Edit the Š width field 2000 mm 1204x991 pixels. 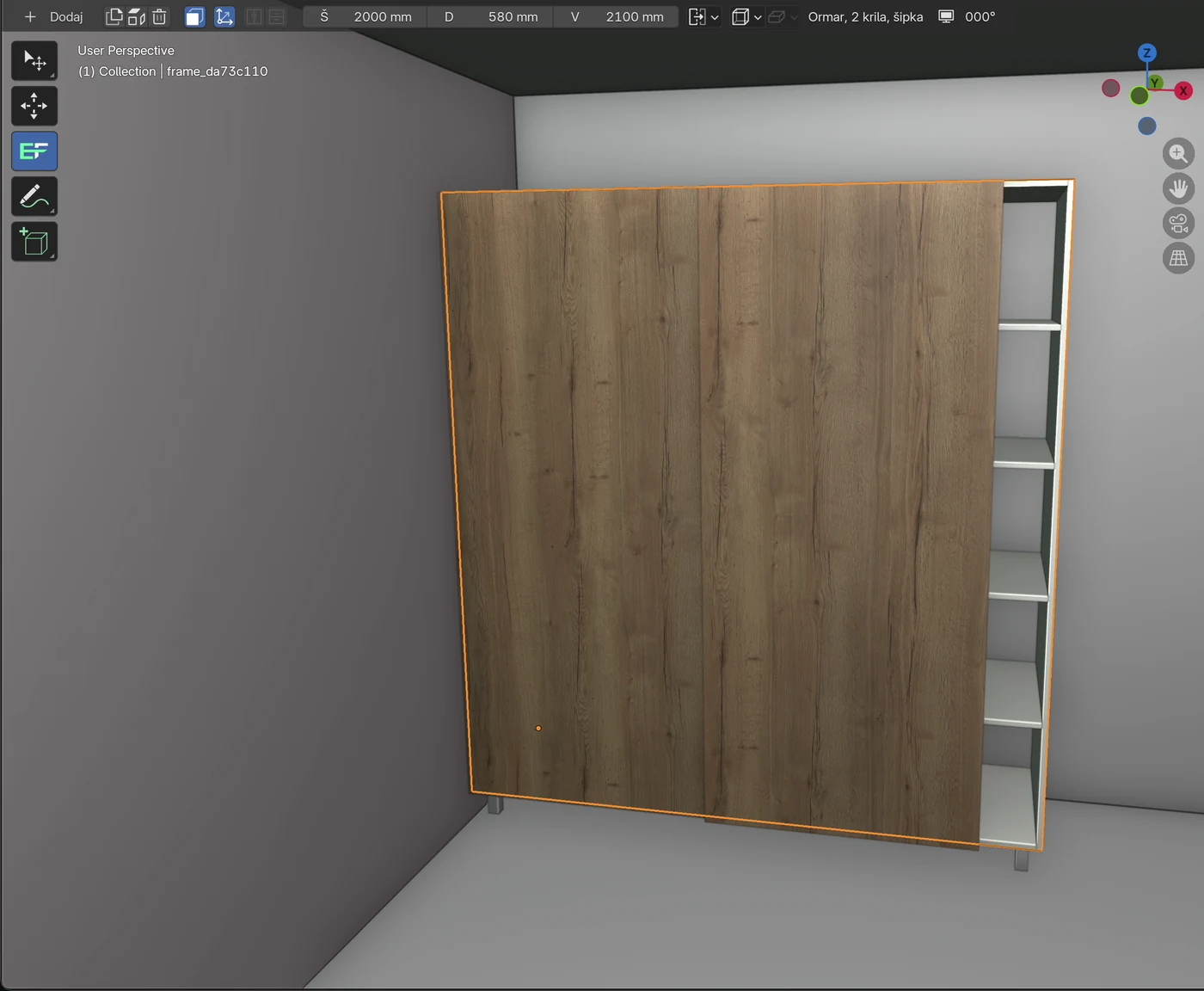[365, 16]
